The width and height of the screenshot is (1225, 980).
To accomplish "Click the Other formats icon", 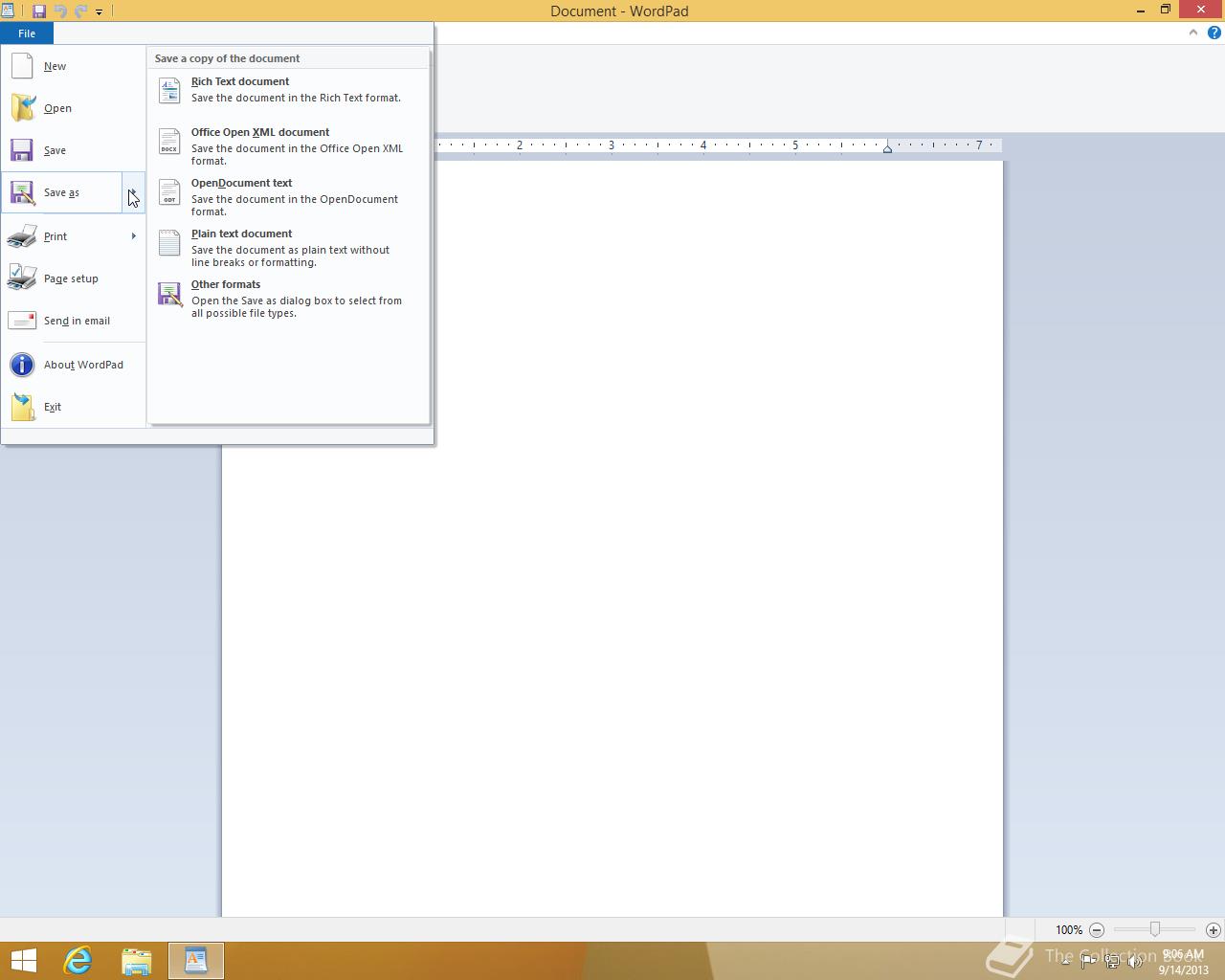I will pos(170,294).
